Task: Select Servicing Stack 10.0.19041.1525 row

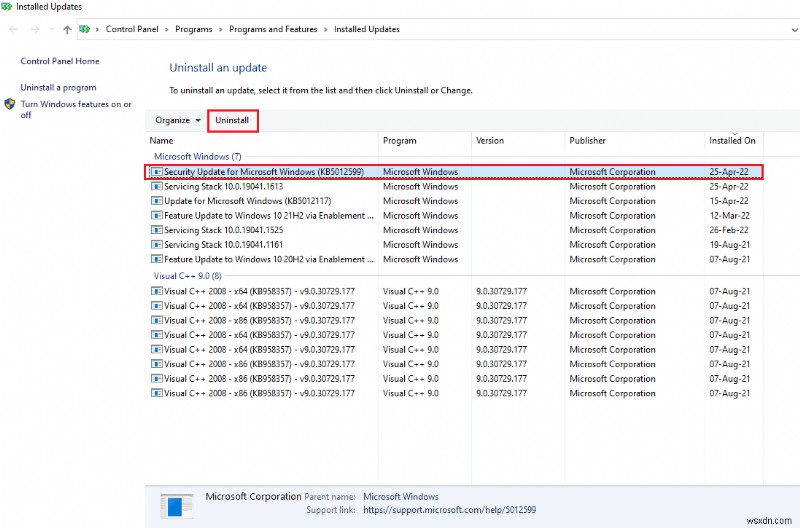Action: [x=454, y=230]
